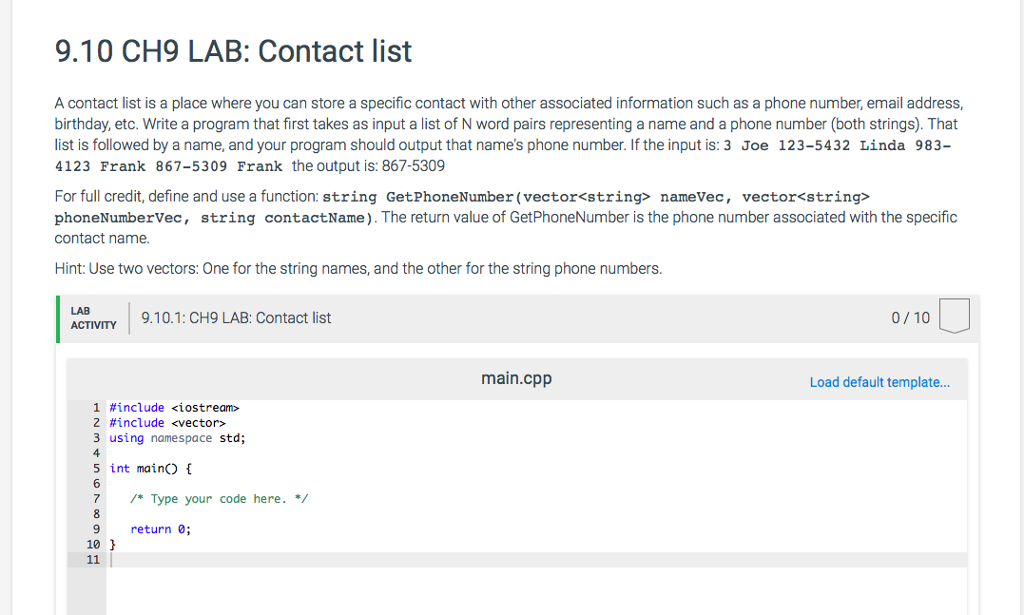
Task: Click the LAB ACTIVITY label
Action: (91, 318)
